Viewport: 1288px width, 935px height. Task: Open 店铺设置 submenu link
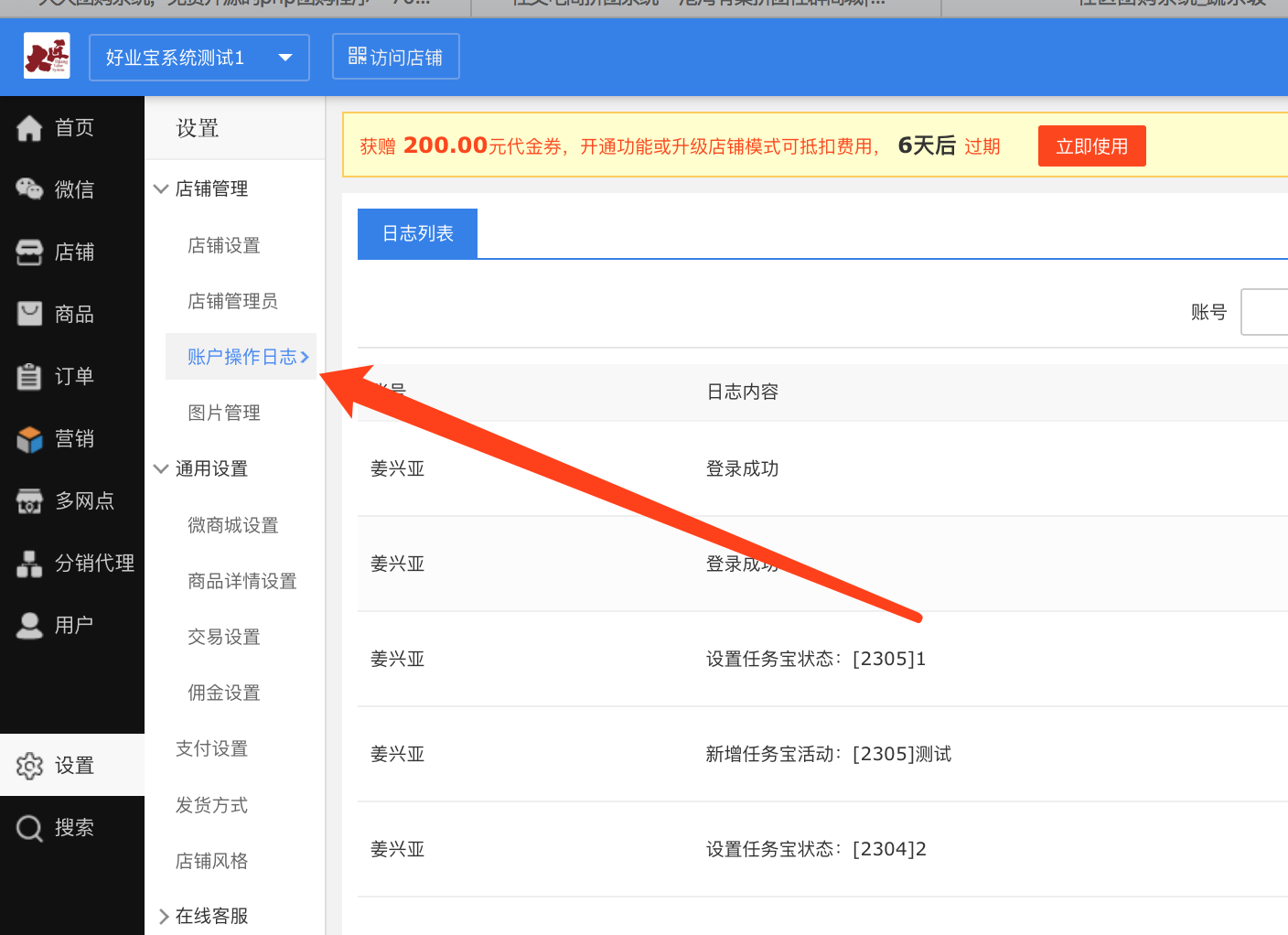(224, 245)
